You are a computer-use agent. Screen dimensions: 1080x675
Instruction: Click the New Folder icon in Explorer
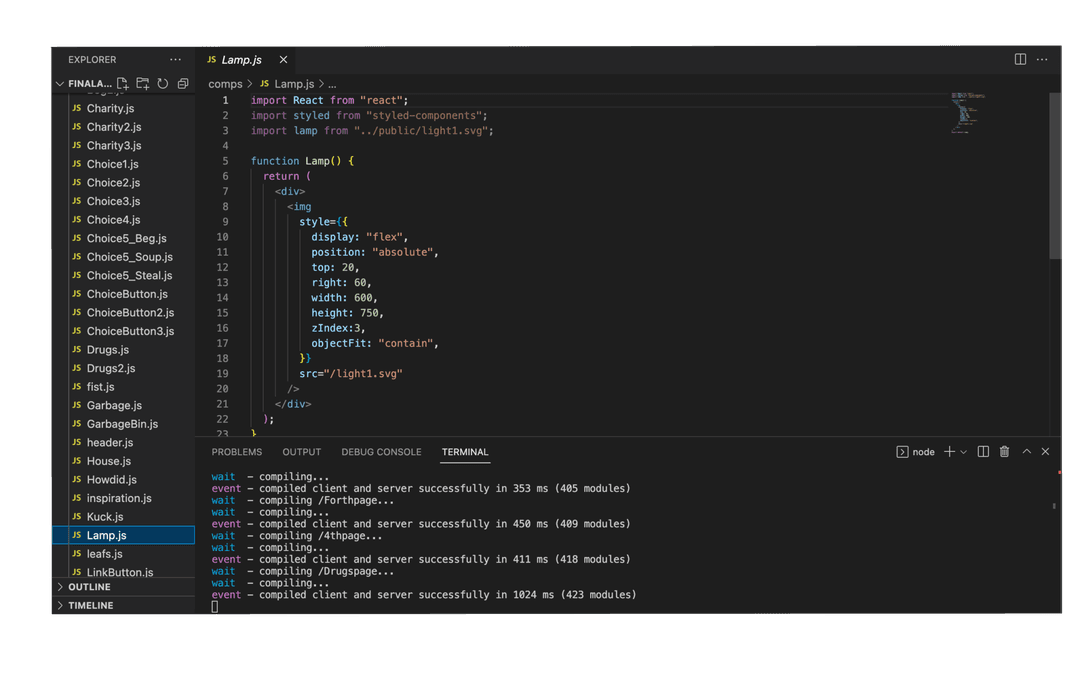coord(142,84)
